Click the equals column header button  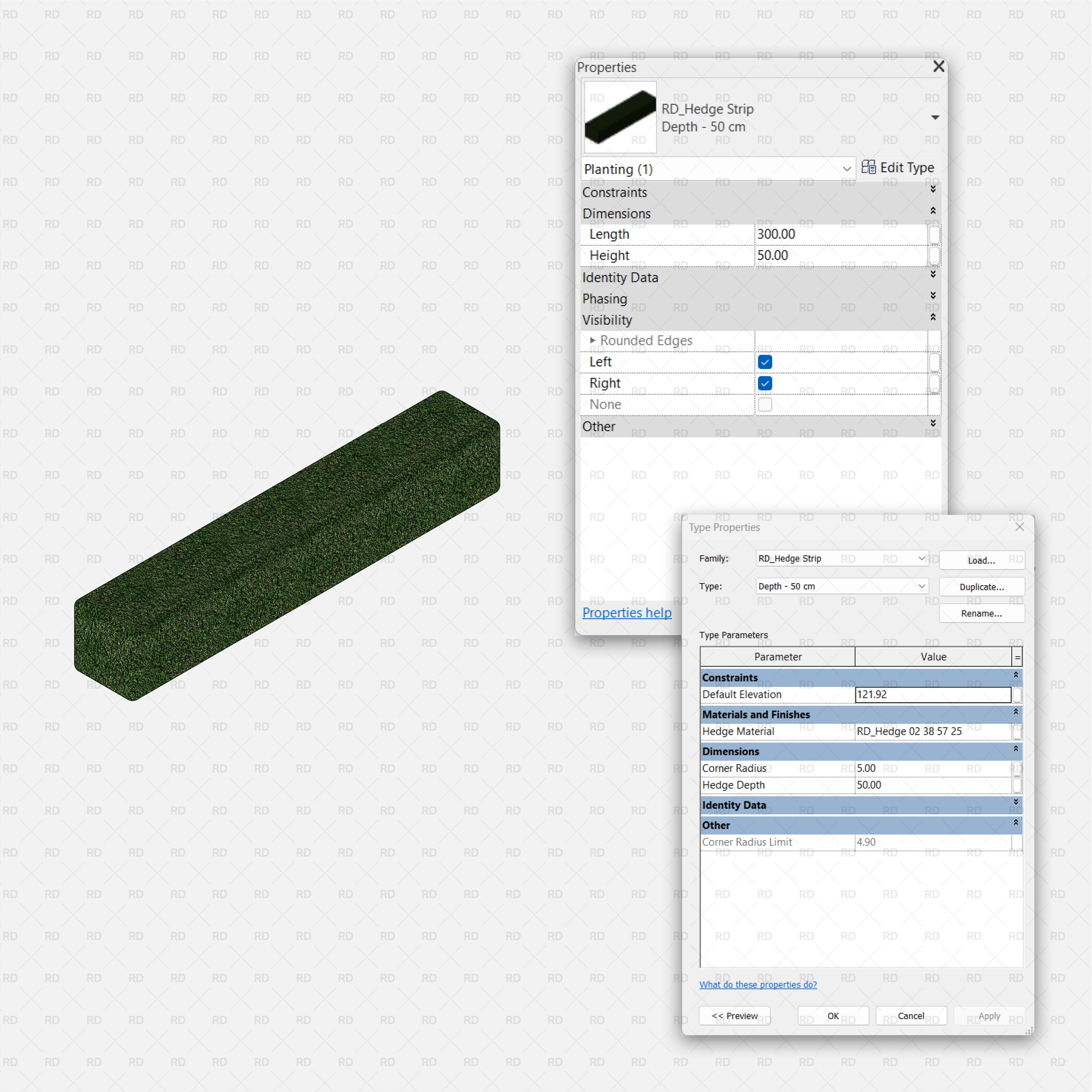click(x=1017, y=657)
